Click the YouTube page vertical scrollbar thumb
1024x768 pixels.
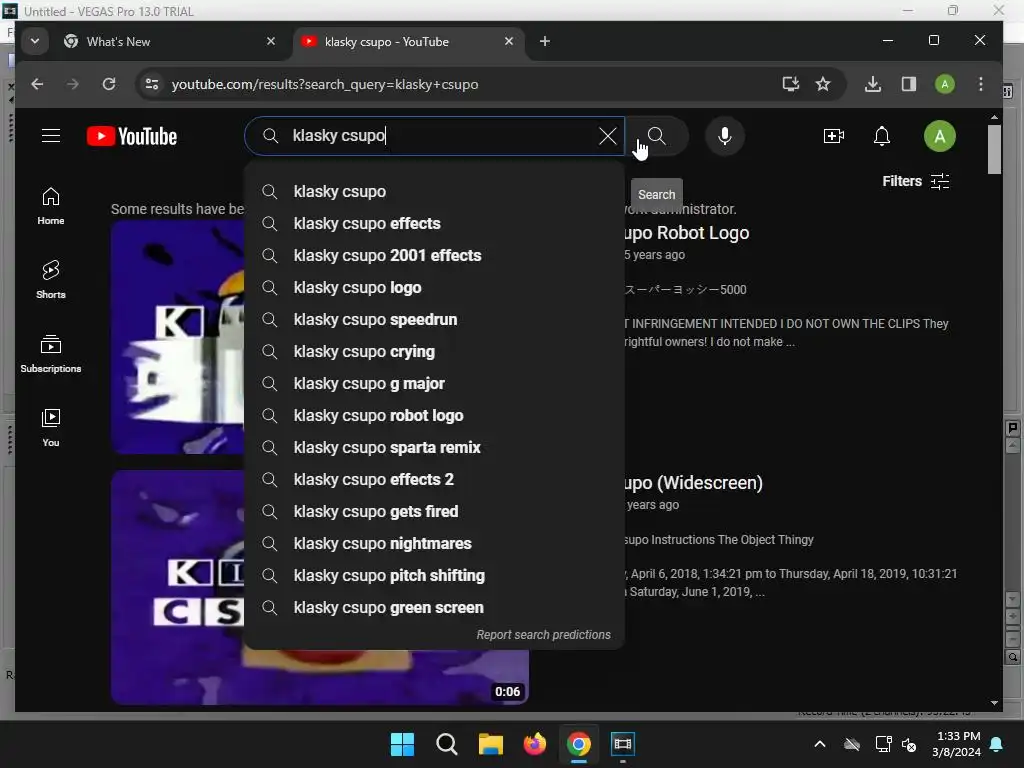click(994, 150)
